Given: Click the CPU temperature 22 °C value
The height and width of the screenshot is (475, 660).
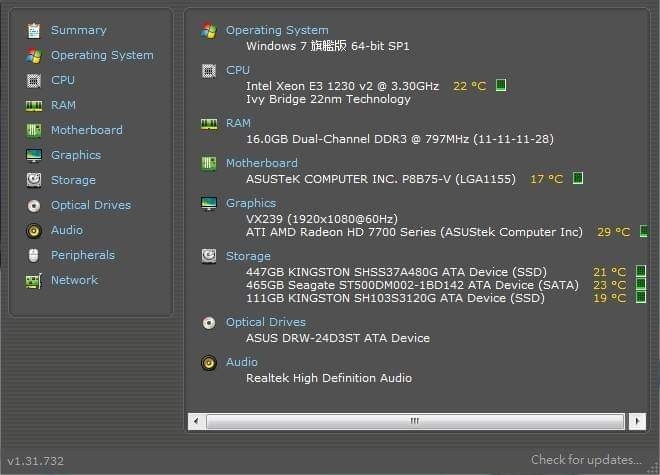Looking at the screenshot, I should (469, 86).
